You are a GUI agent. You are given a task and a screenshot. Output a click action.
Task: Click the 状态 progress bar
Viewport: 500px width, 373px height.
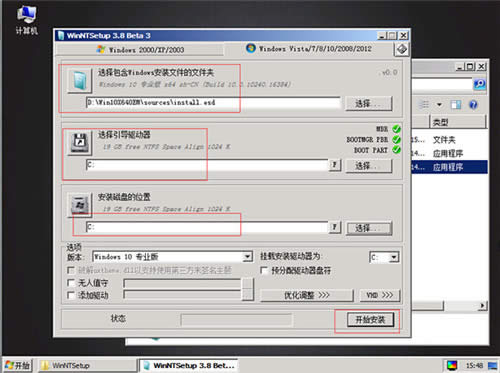(x=236, y=320)
